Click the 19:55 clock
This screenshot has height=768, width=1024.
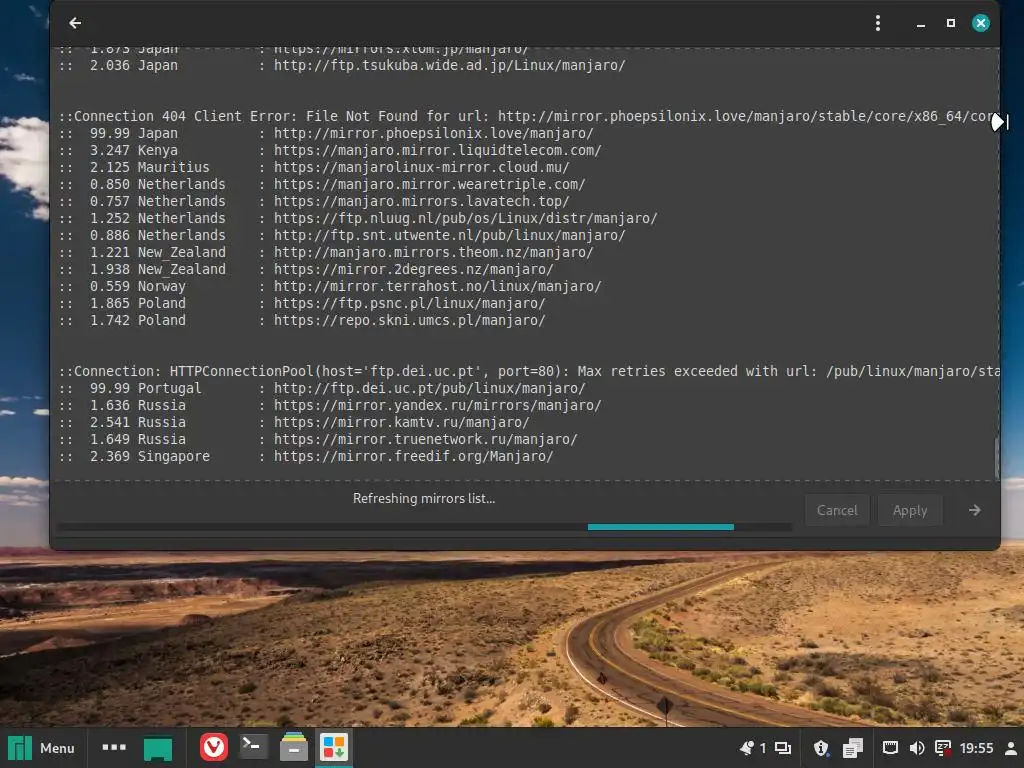pos(976,748)
